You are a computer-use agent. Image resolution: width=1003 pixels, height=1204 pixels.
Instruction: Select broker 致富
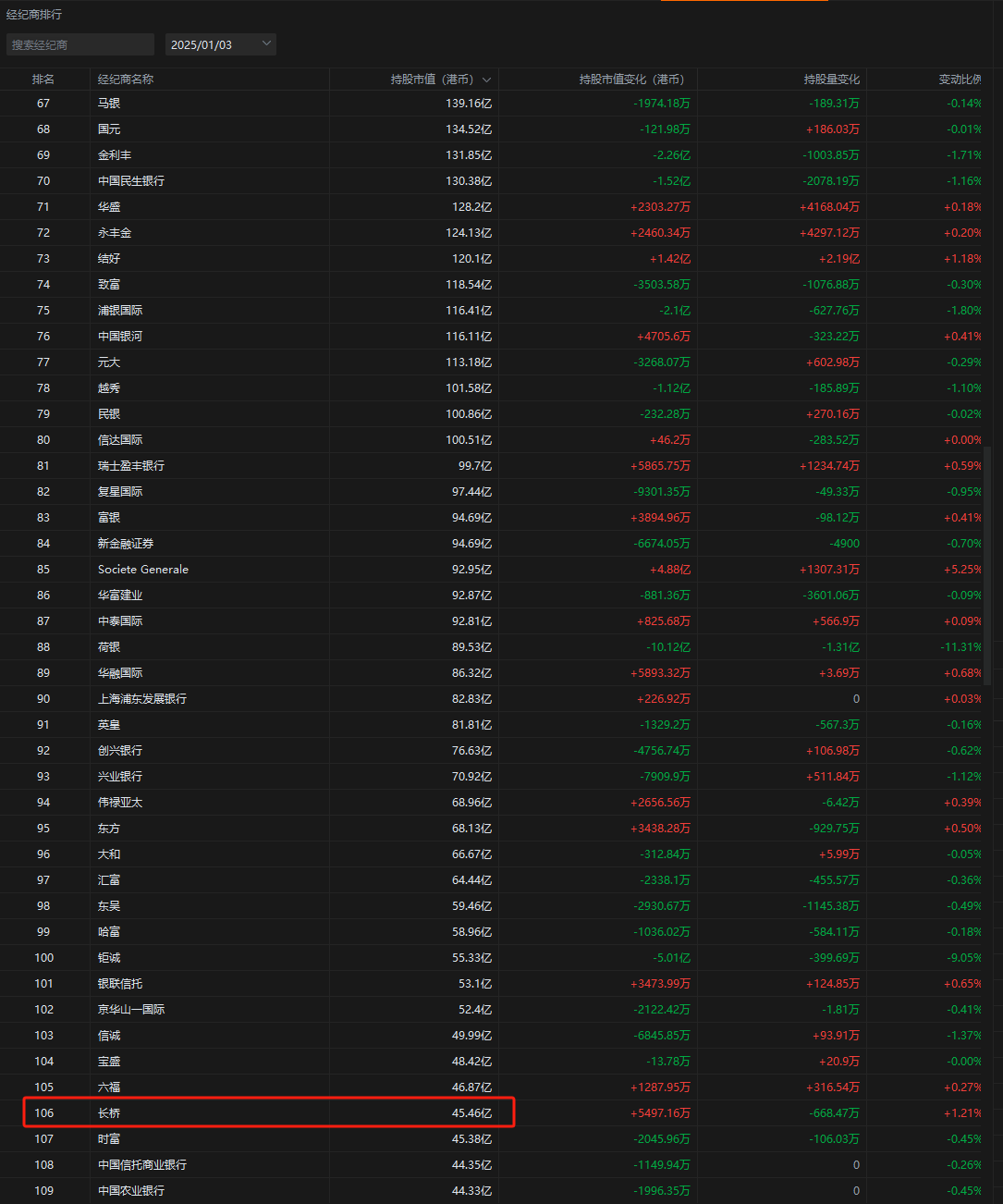109,285
